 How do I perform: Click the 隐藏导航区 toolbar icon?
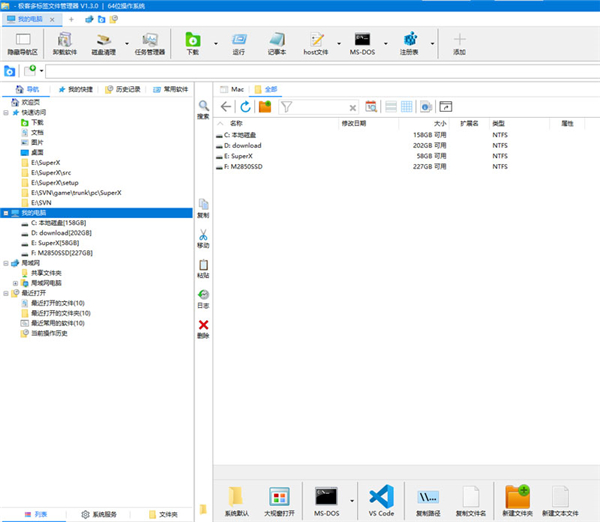click(22, 42)
